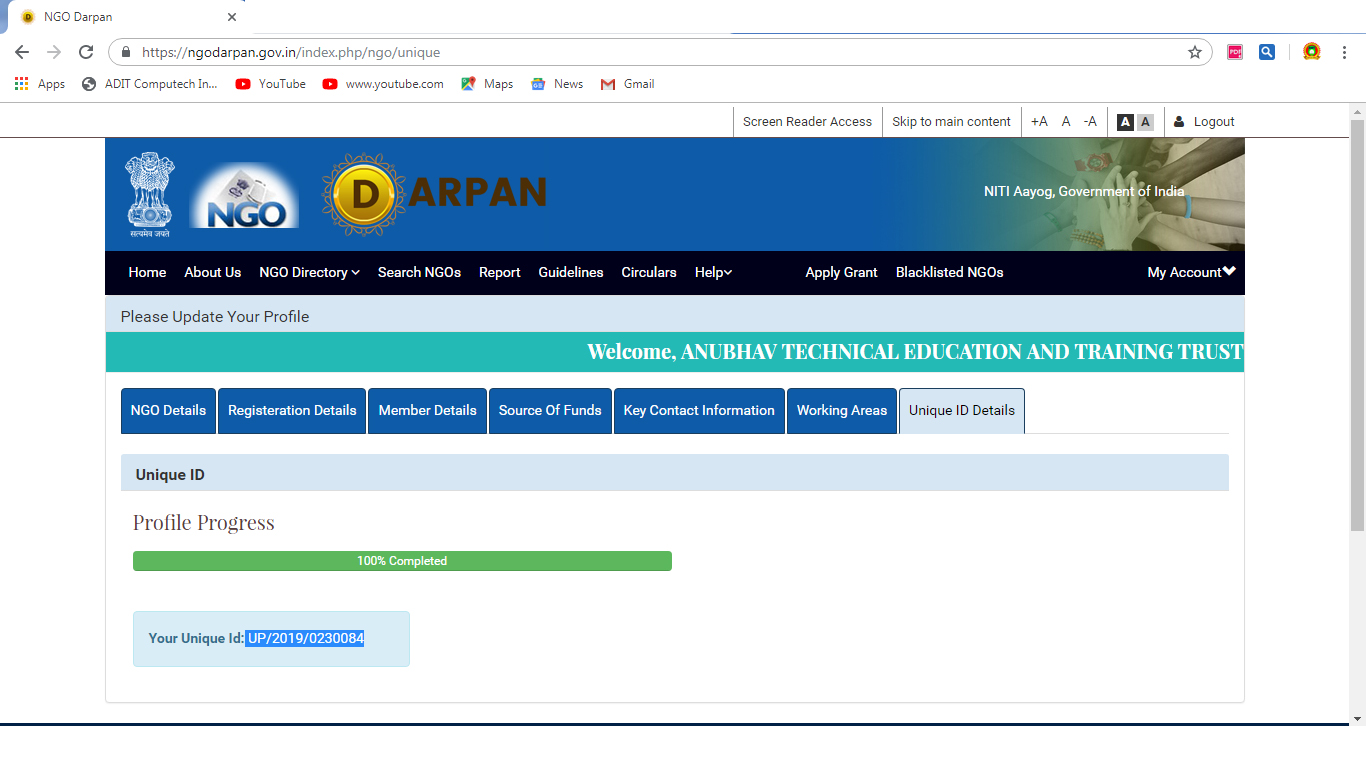
Task: Open Blacklisted NGOs page
Action: [x=950, y=272]
